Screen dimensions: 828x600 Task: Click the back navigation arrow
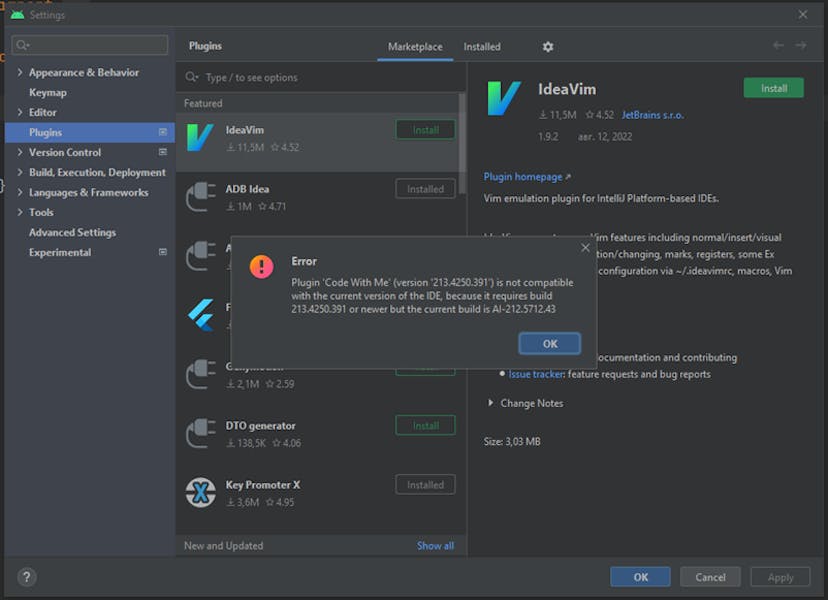778,45
